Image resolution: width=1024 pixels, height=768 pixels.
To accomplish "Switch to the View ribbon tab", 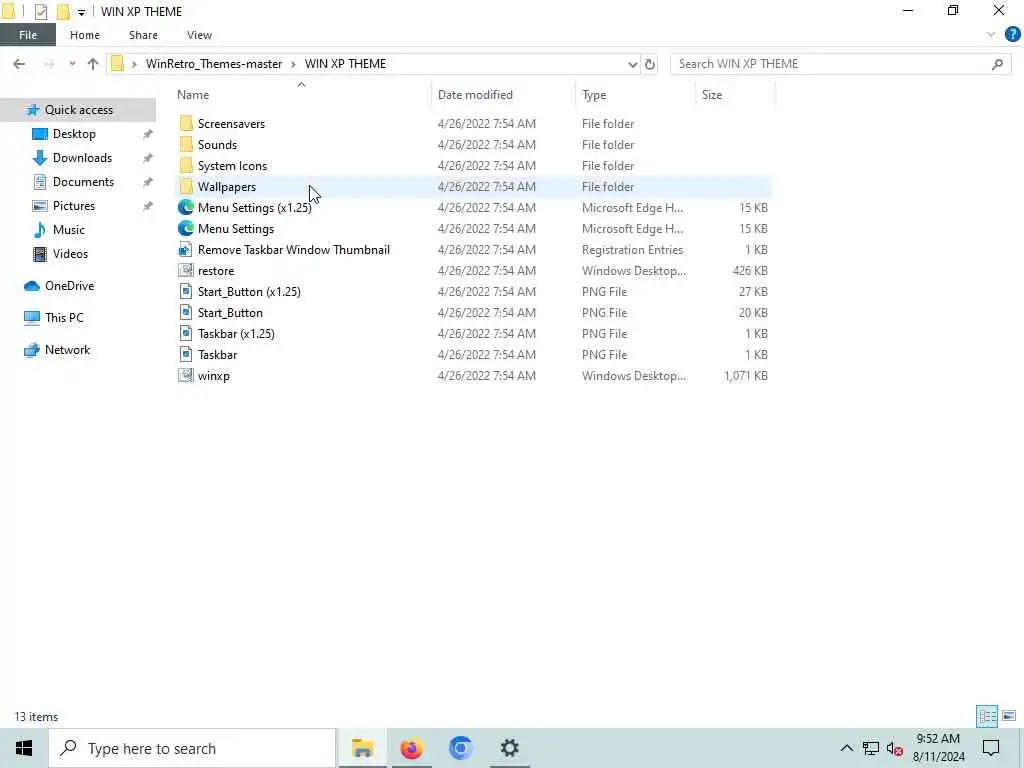I will [199, 35].
